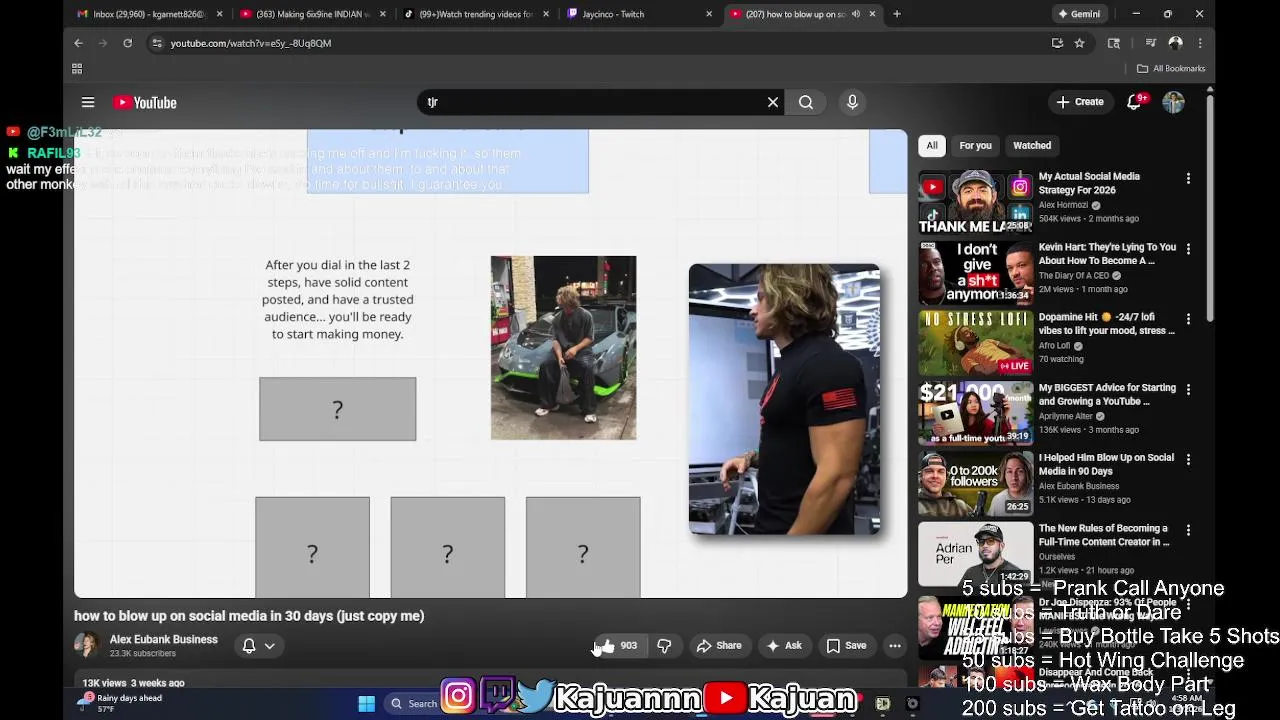Bookmark this page with the star
Image resolution: width=1280 pixels, height=720 pixels.
point(1079,43)
